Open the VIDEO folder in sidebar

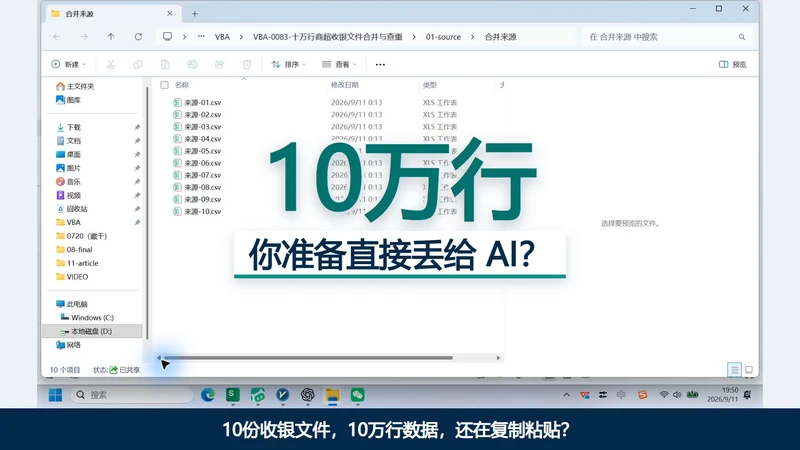[72, 277]
